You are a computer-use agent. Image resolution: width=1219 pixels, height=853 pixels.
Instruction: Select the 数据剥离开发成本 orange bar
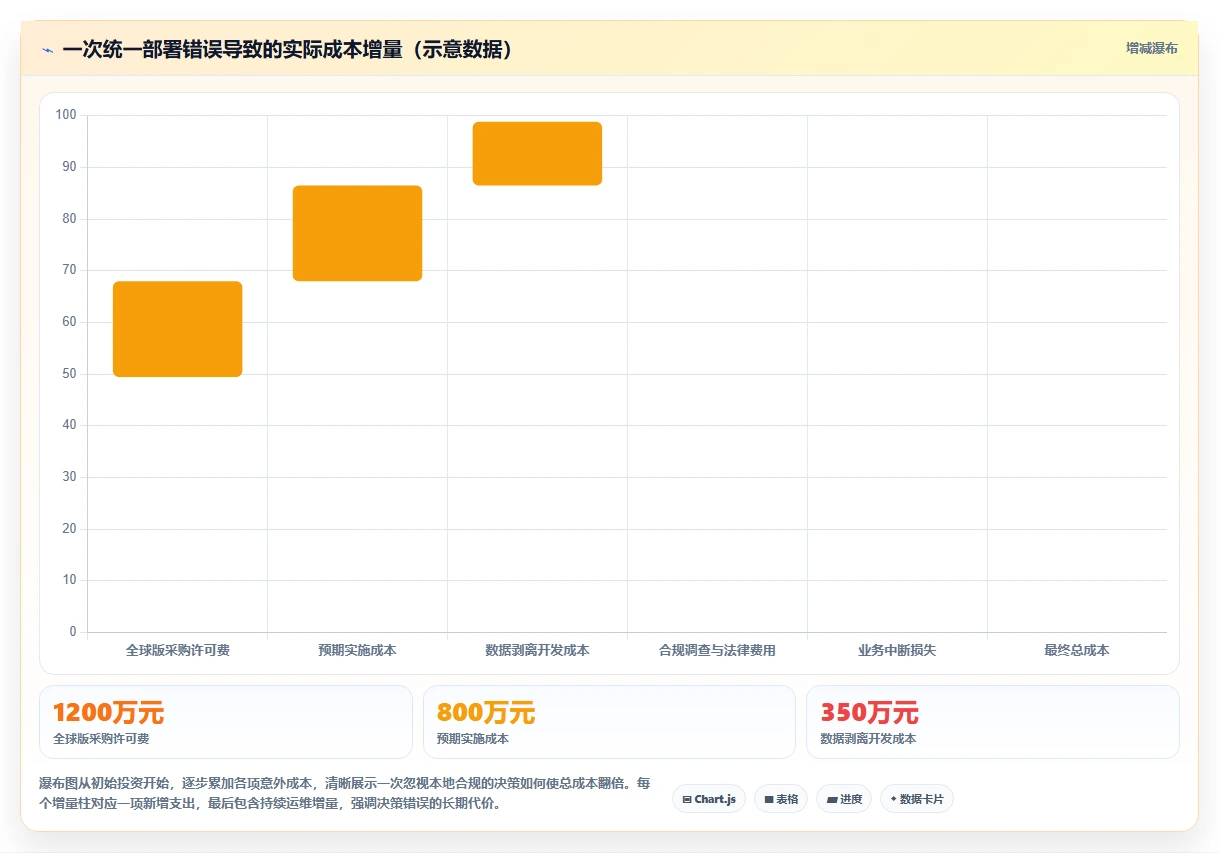(x=538, y=154)
